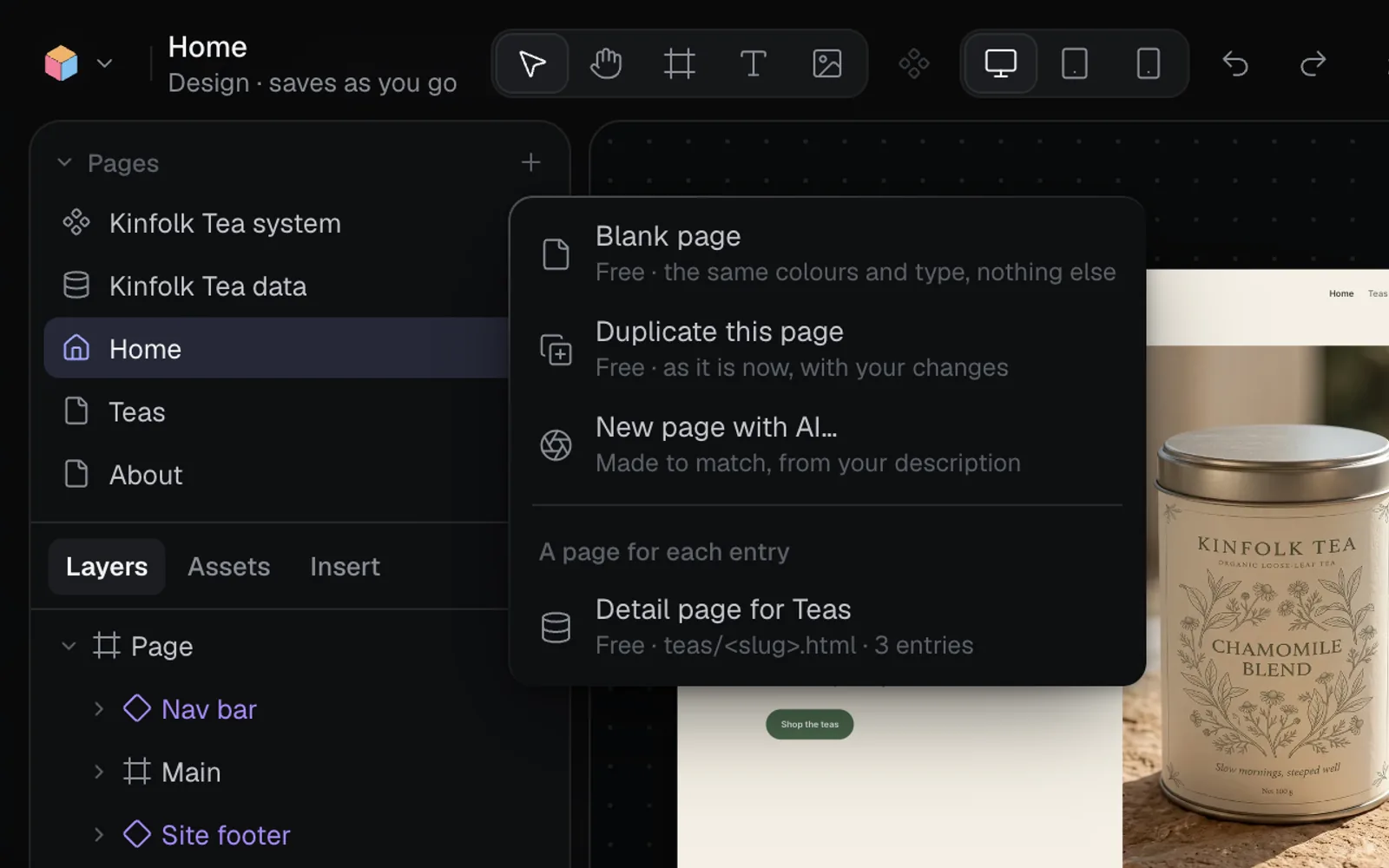
Task: Click the AI aperture icon in menu
Action: (556, 445)
